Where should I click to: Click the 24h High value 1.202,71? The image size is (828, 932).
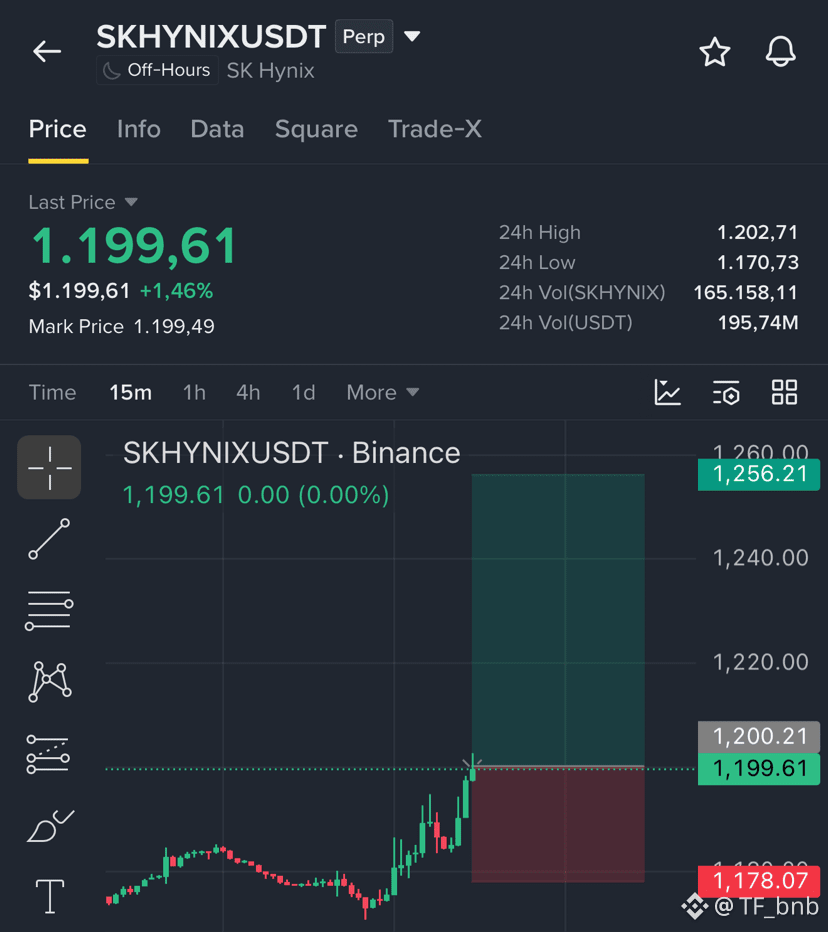[x=757, y=232]
